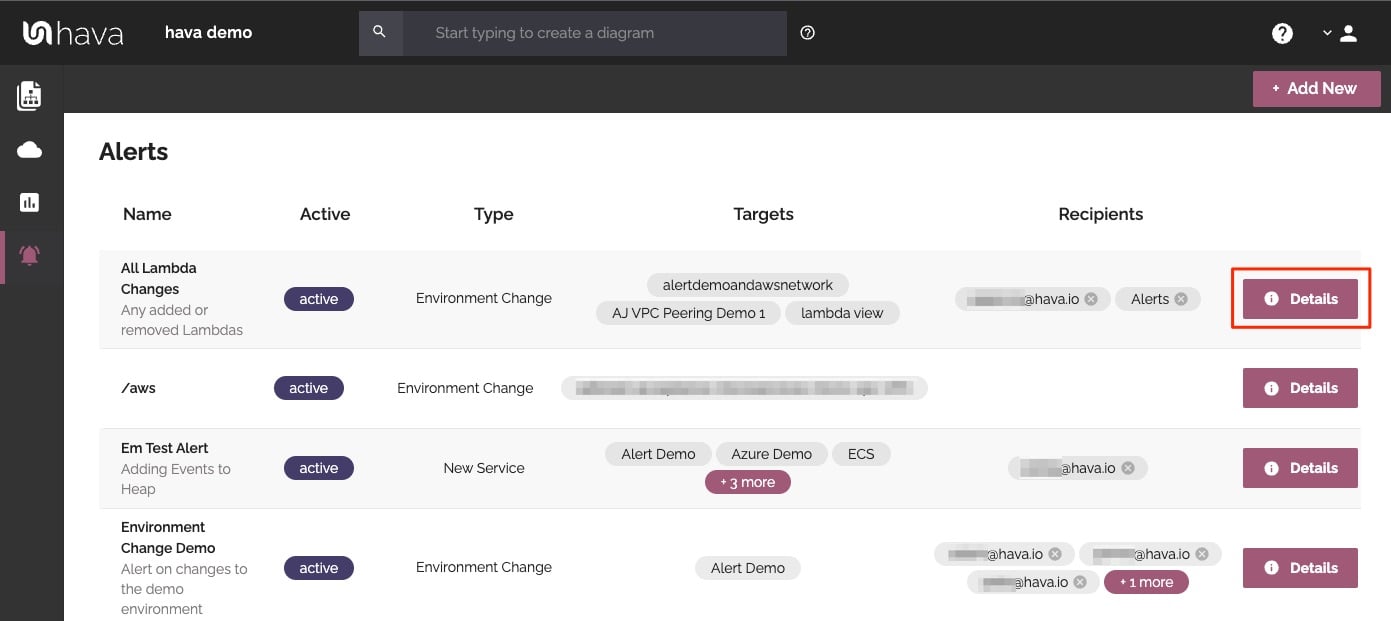Click the + Add New button
1391x621 pixels.
[1316, 88]
